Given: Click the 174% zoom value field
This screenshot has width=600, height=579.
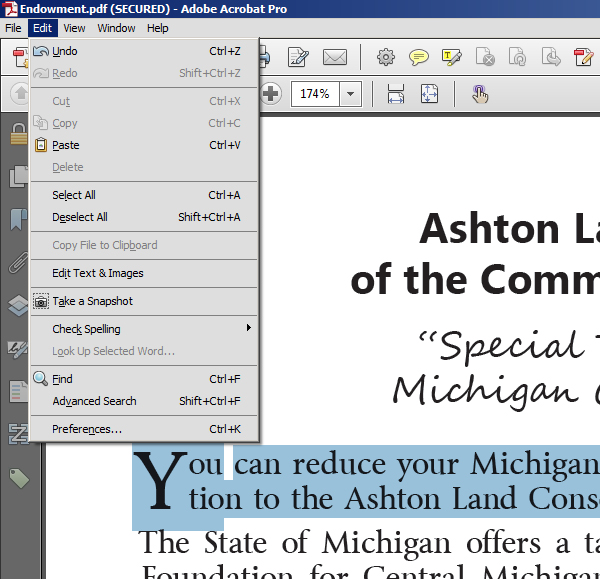Looking at the screenshot, I should coord(314,94).
